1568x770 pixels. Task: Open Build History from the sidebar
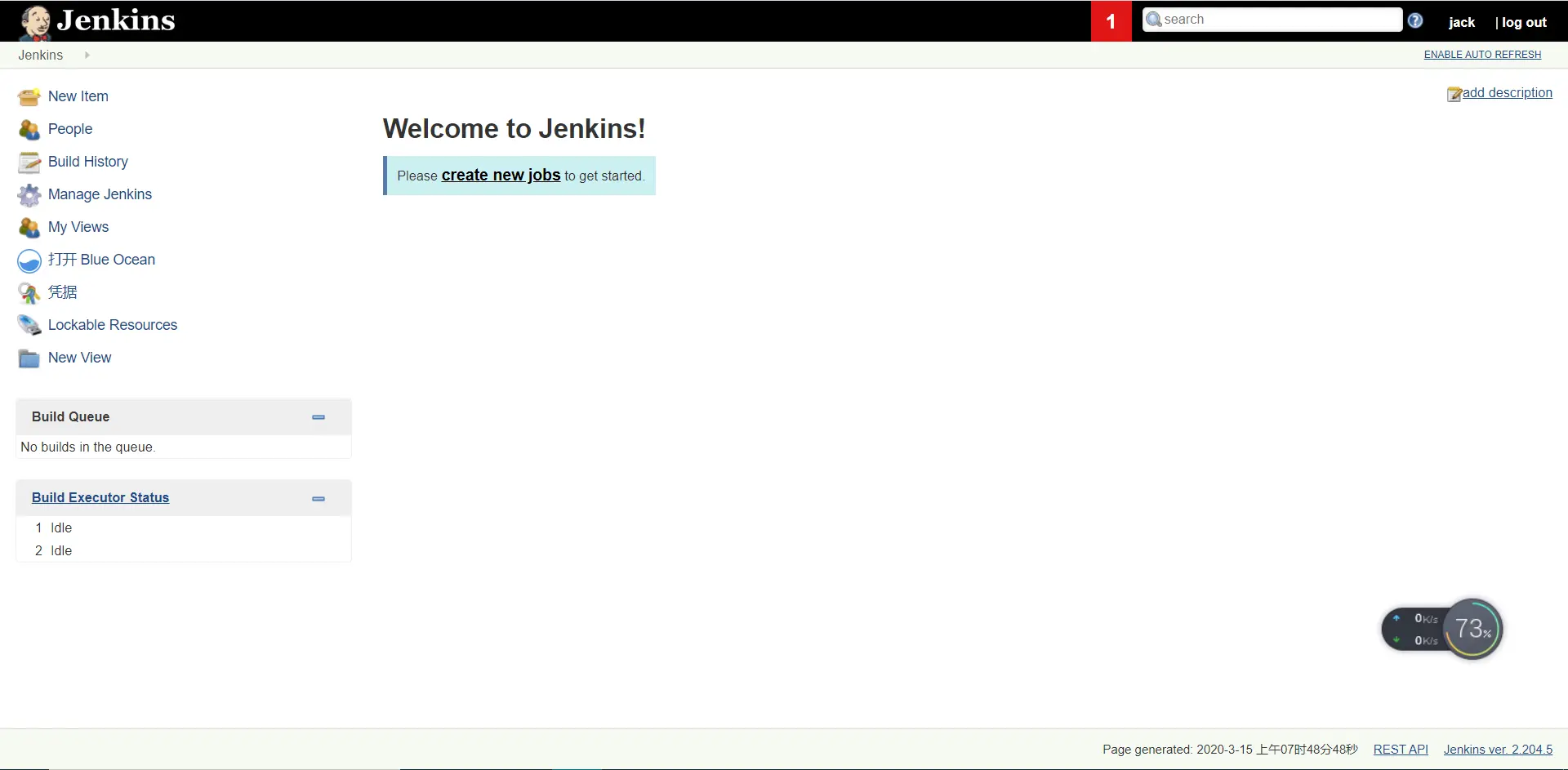[x=88, y=162]
